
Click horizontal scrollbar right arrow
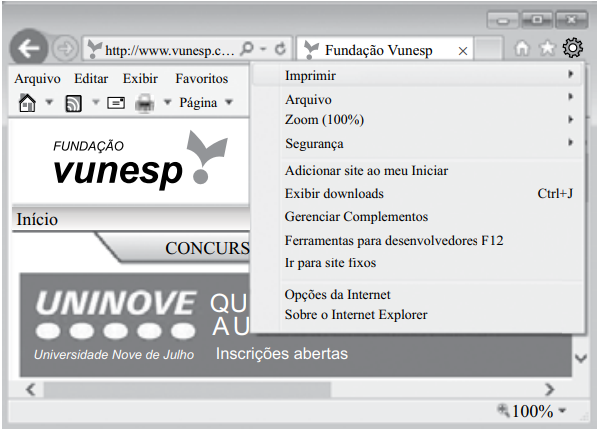click(549, 389)
